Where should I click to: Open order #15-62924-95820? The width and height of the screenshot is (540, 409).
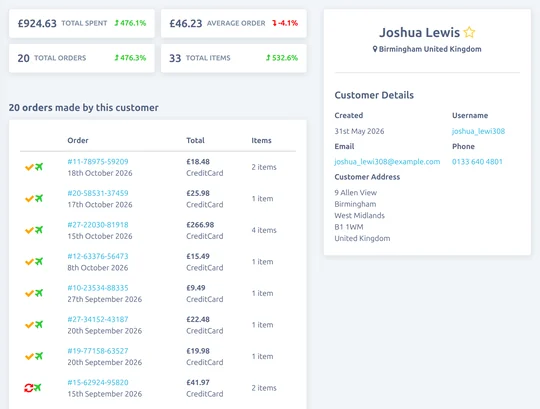pos(98,382)
